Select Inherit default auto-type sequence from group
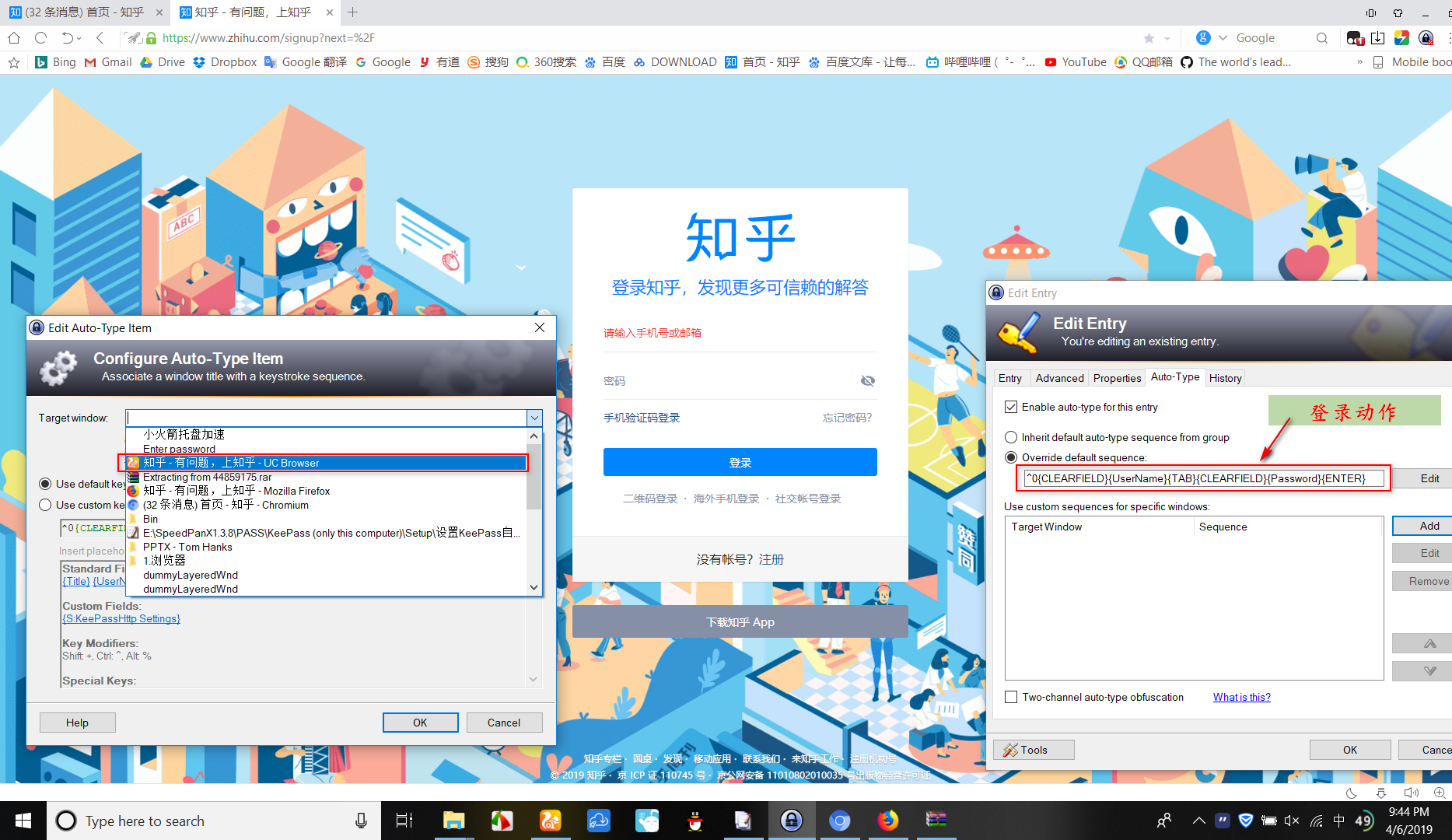This screenshot has width=1452, height=840. point(1011,437)
